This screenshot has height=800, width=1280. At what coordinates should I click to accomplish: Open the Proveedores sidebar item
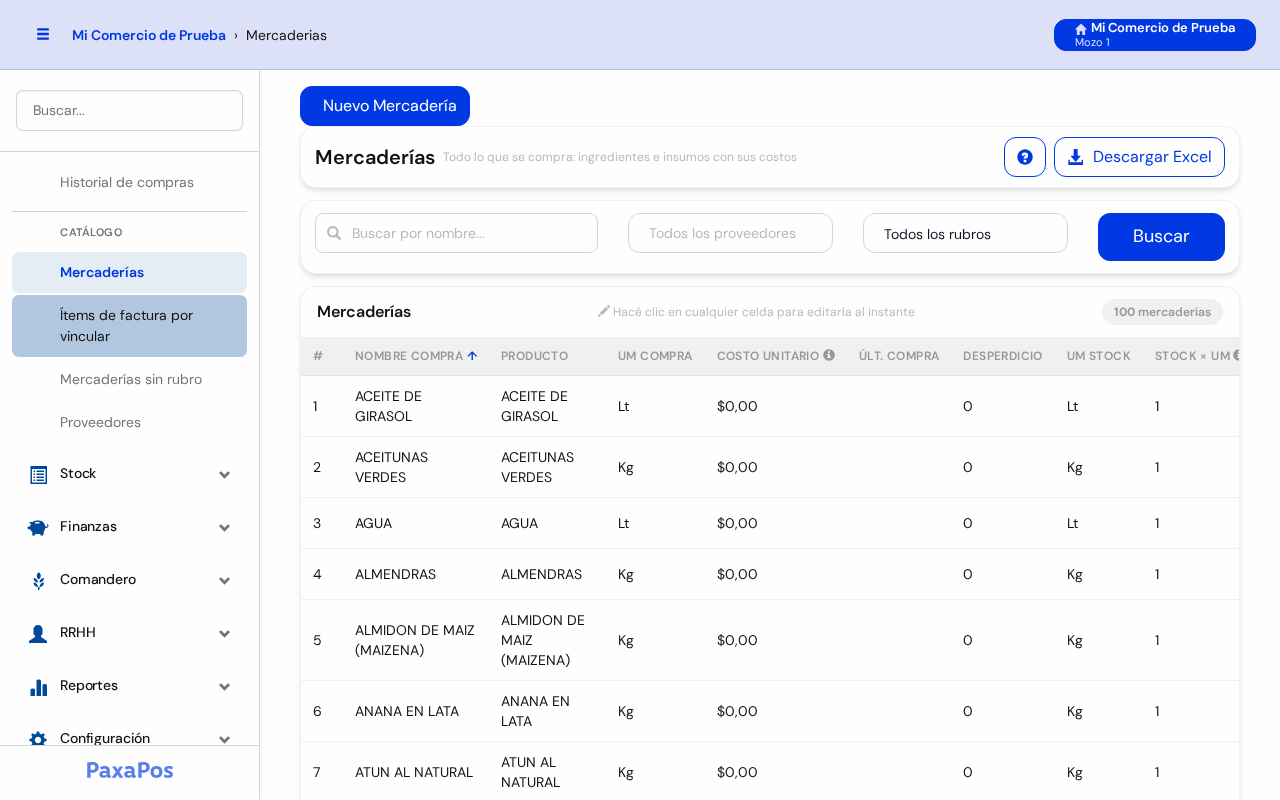[x=129, y=422]
